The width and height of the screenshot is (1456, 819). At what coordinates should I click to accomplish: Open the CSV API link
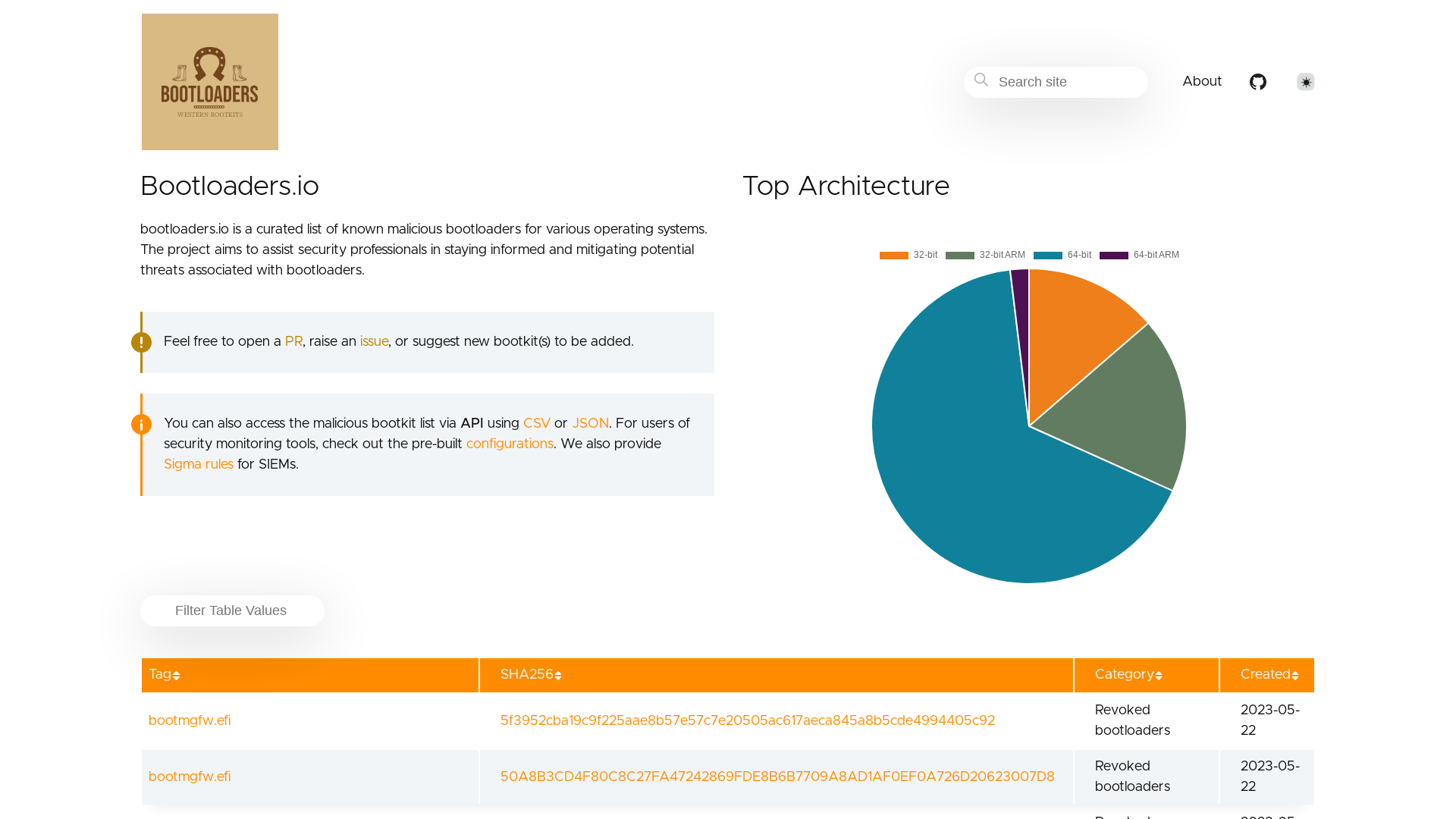pos(537,423)
